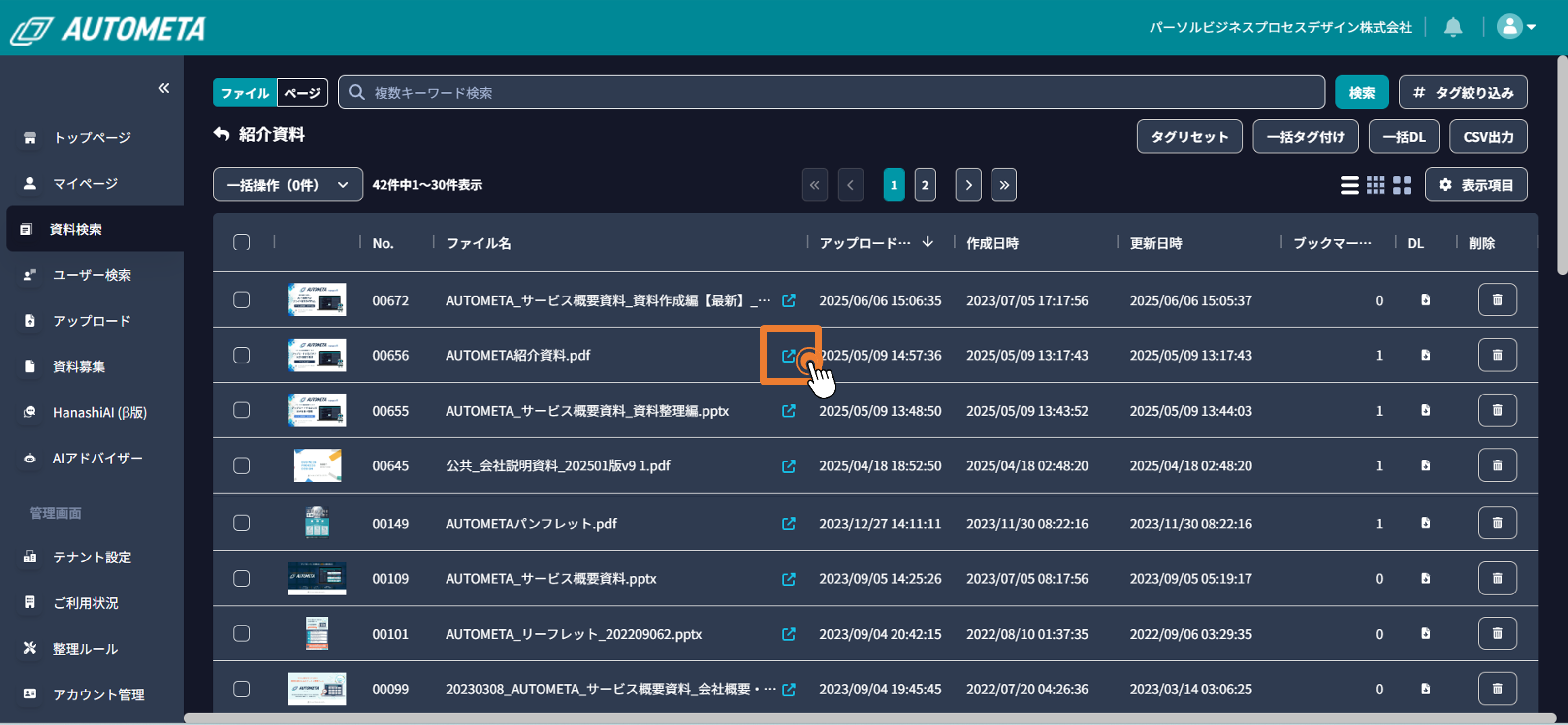Switch to small grid view icon

point(1376,185)
